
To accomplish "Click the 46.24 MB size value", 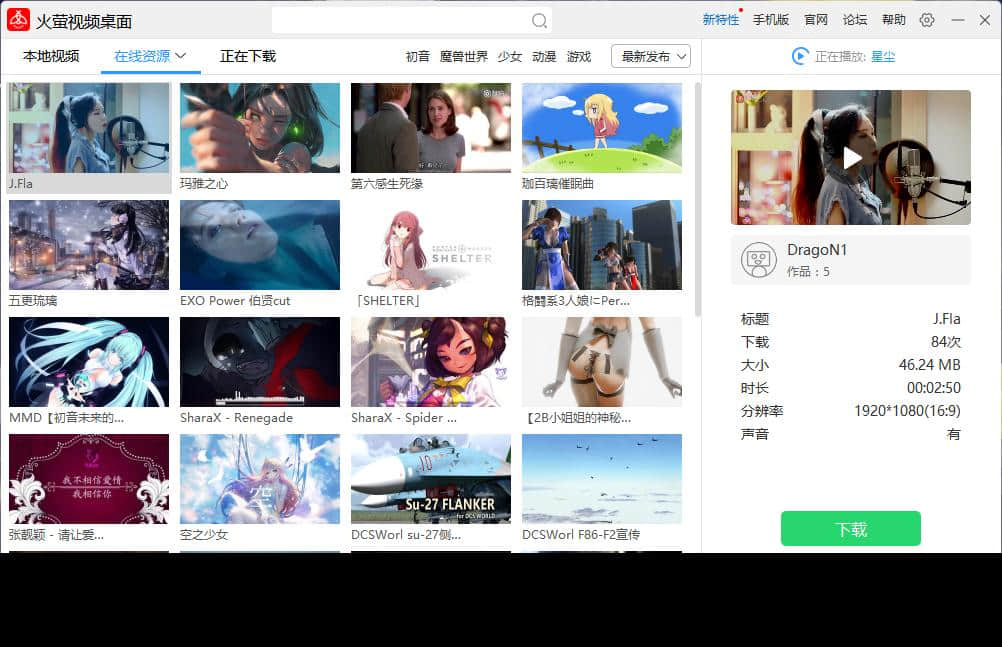I will [929, 364].
